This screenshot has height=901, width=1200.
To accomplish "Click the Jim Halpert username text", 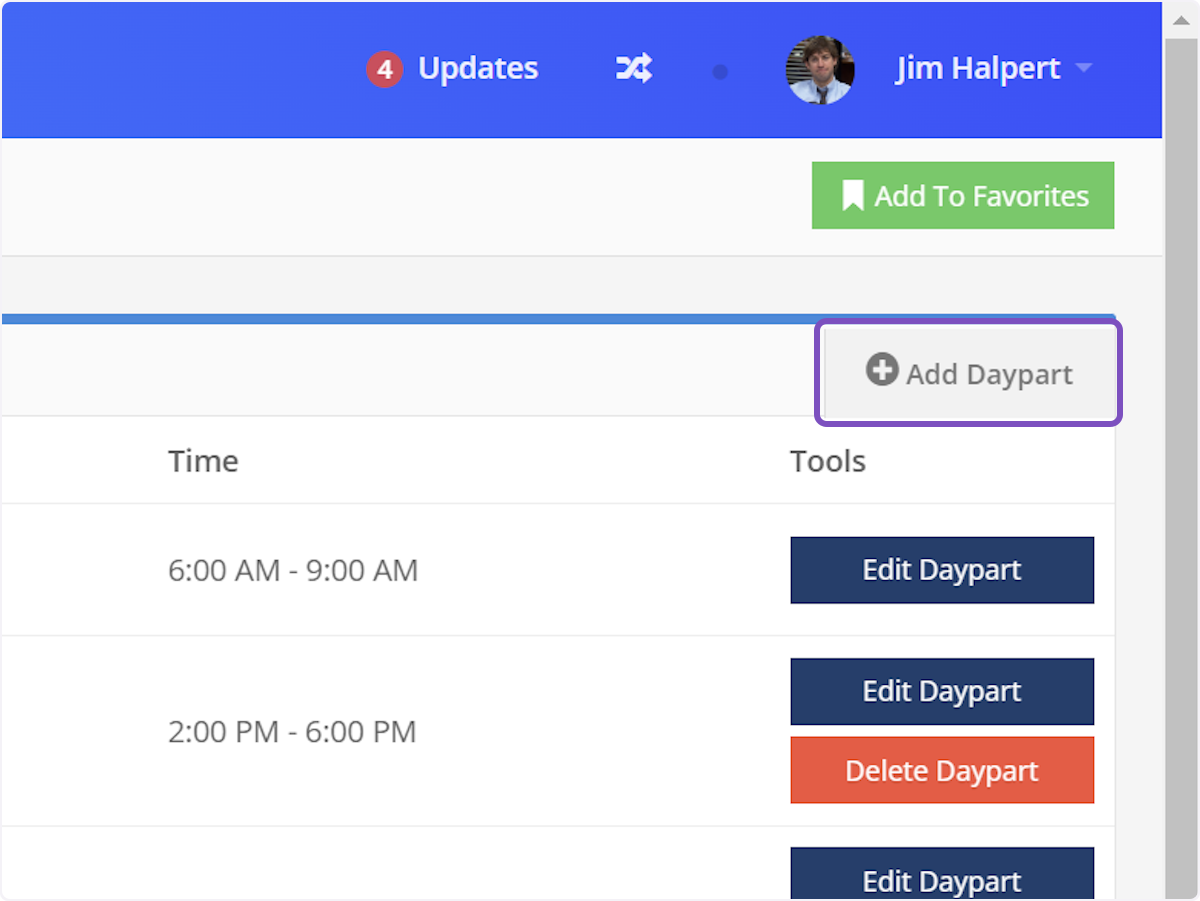I will coord(977,68).
